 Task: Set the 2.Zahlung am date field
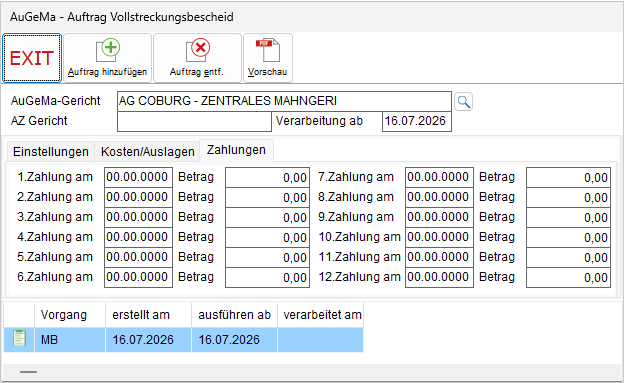(x=138, y=197)
